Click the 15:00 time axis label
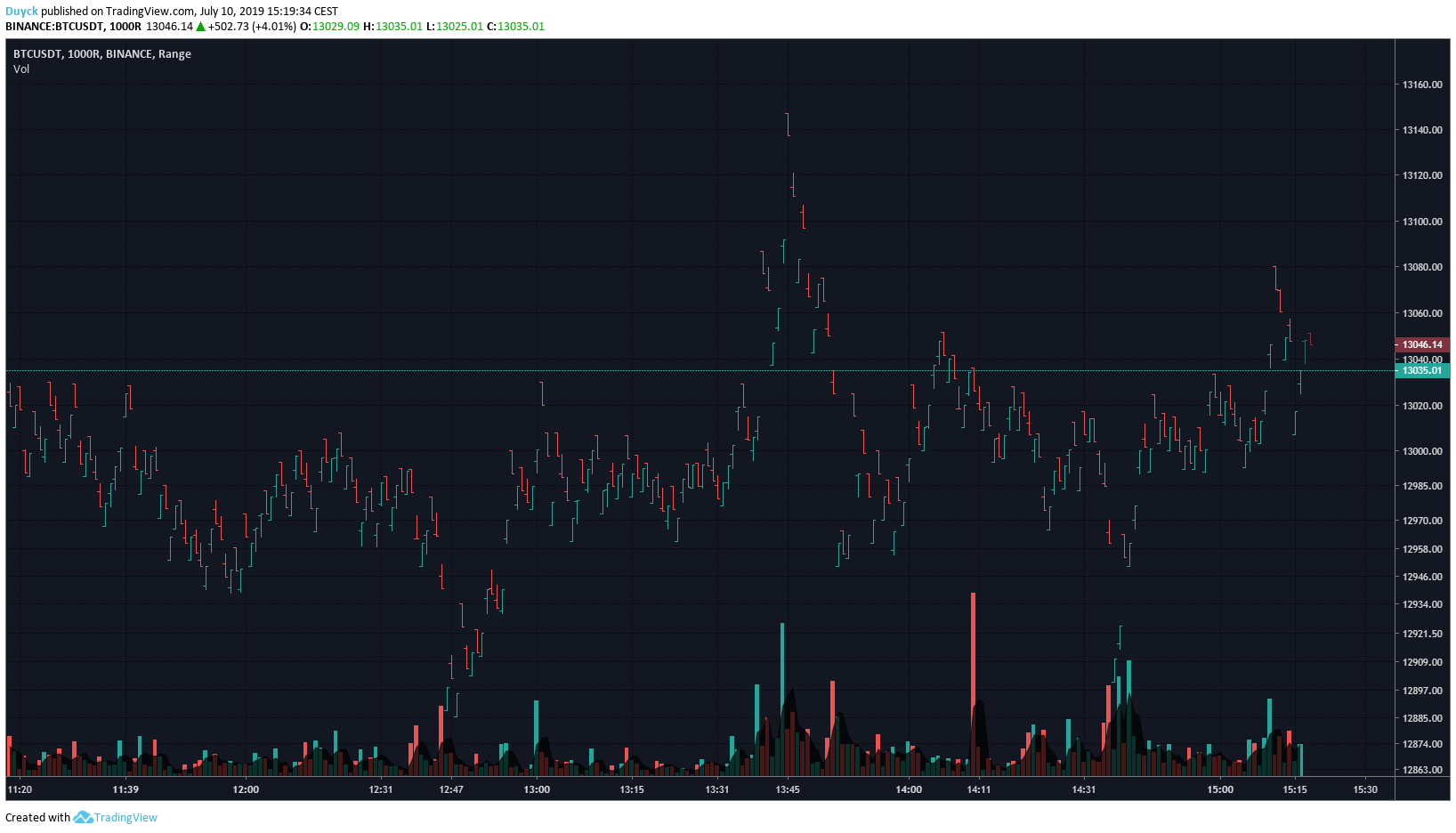The height and width of the screenshot is (833, 1456). [1220, 789]
